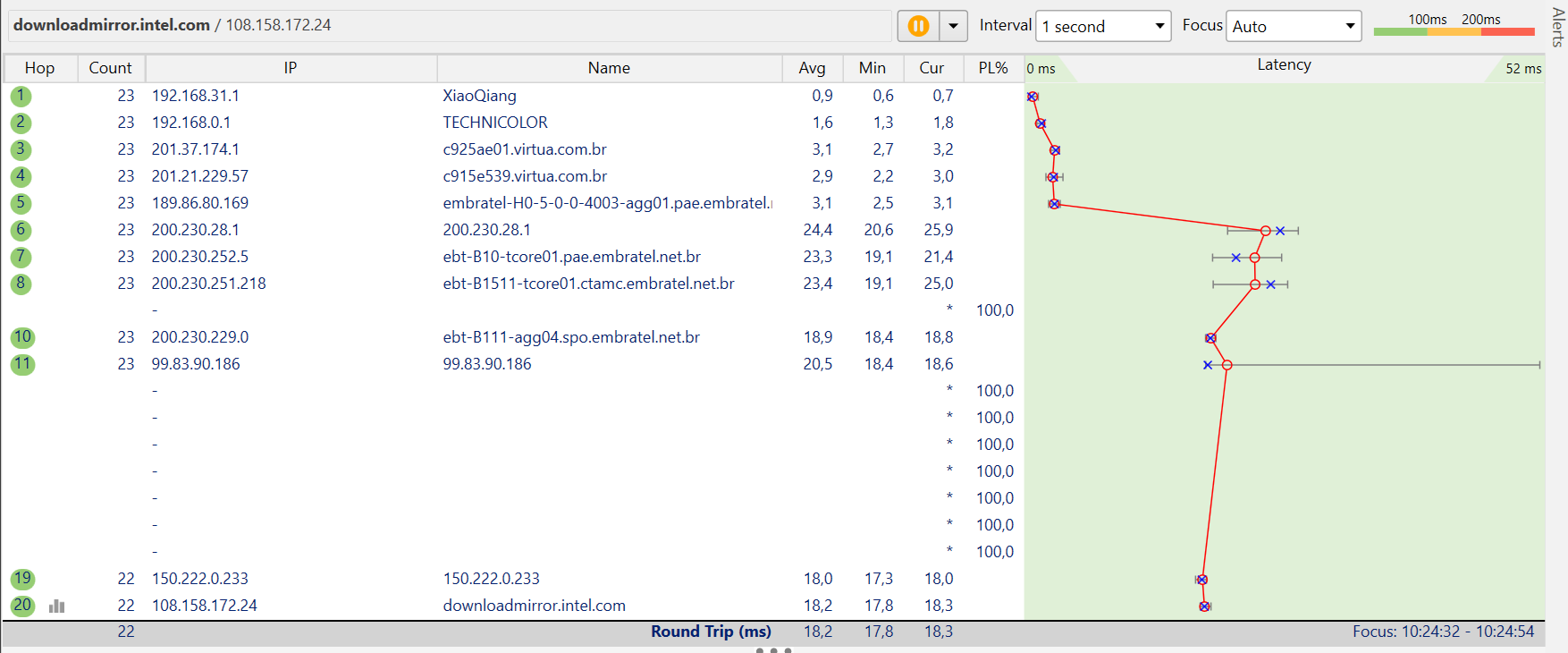The height and width of the screenshot is (653, 1568).
Task: Click the orange 200ms latency legend segment
Action: click(x=1454, y=31)
